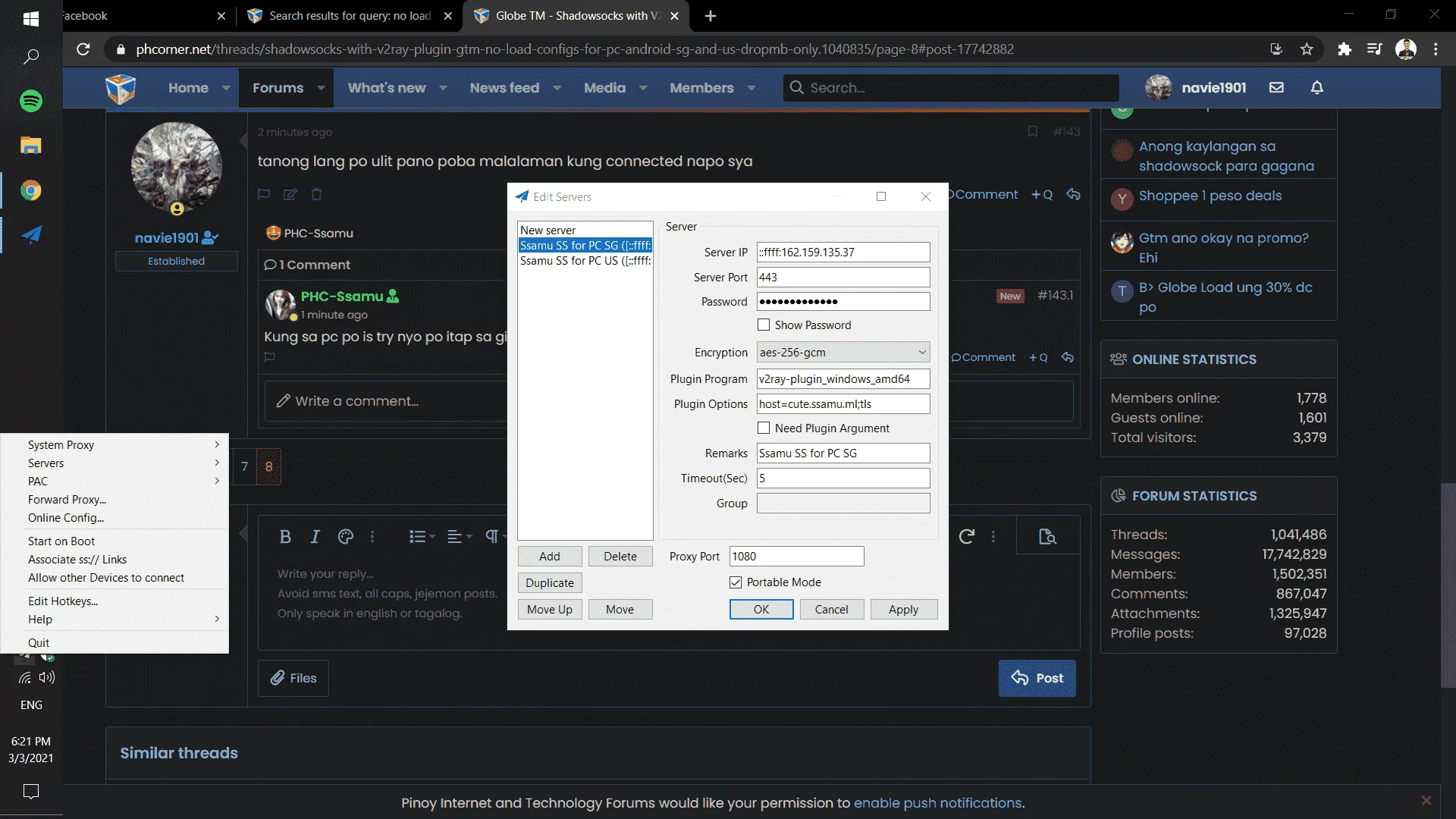
Task: Open forum alerts bell icon
Action: coord(1317,87)
